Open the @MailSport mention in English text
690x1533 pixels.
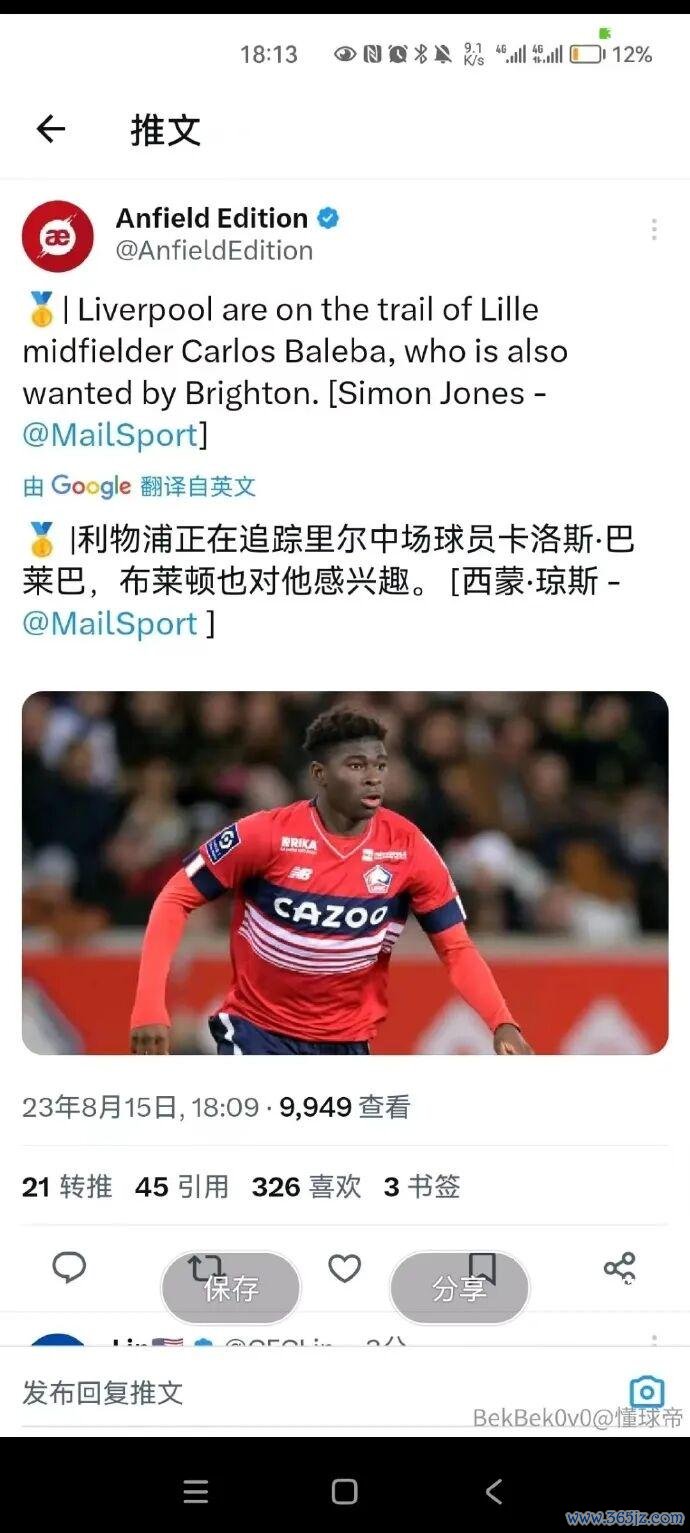(x=110, y=435)
